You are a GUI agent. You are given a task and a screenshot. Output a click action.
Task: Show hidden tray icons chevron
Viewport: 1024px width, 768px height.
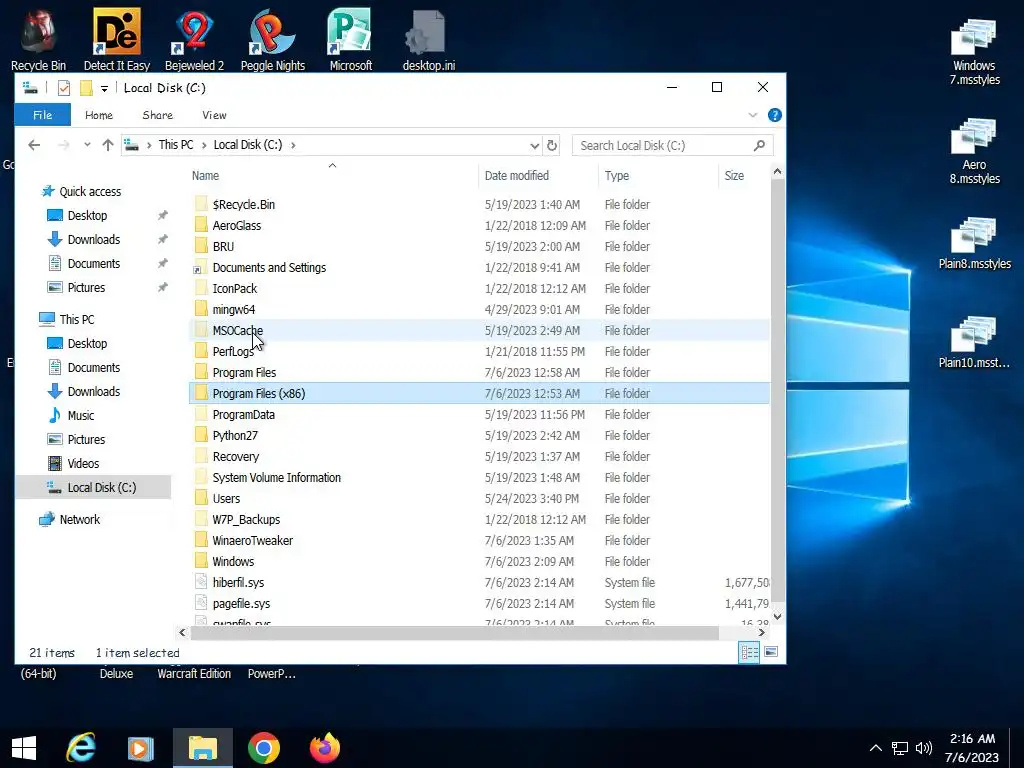coord(876,748)
